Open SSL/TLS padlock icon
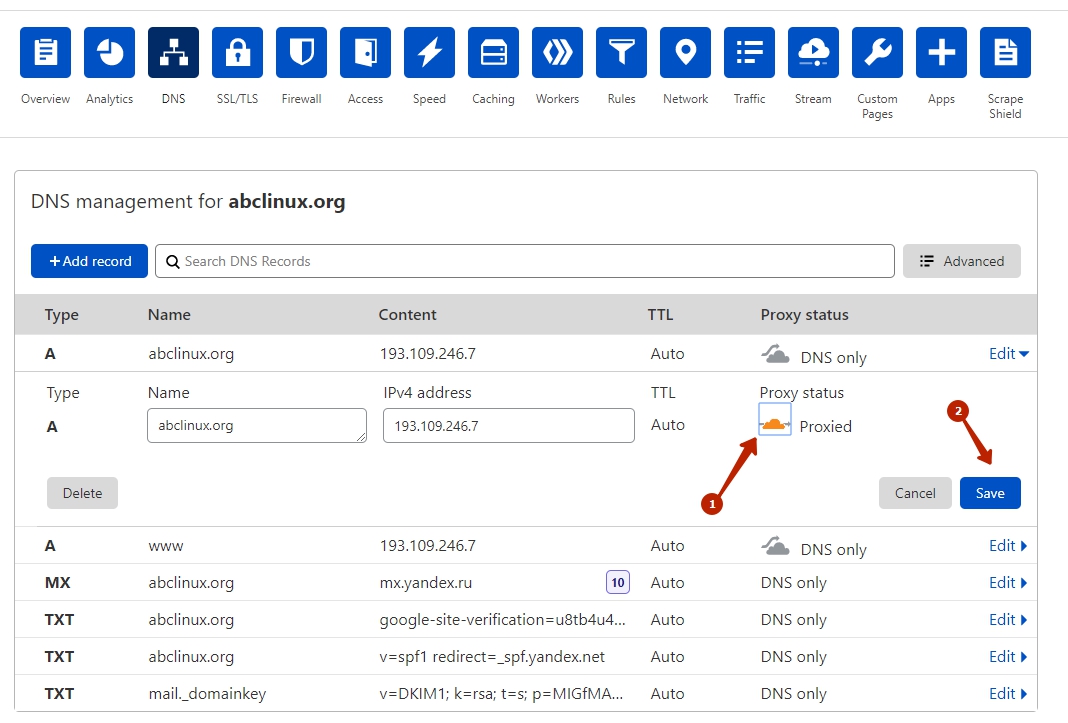The image size is (1068, 723). [238, 53]
